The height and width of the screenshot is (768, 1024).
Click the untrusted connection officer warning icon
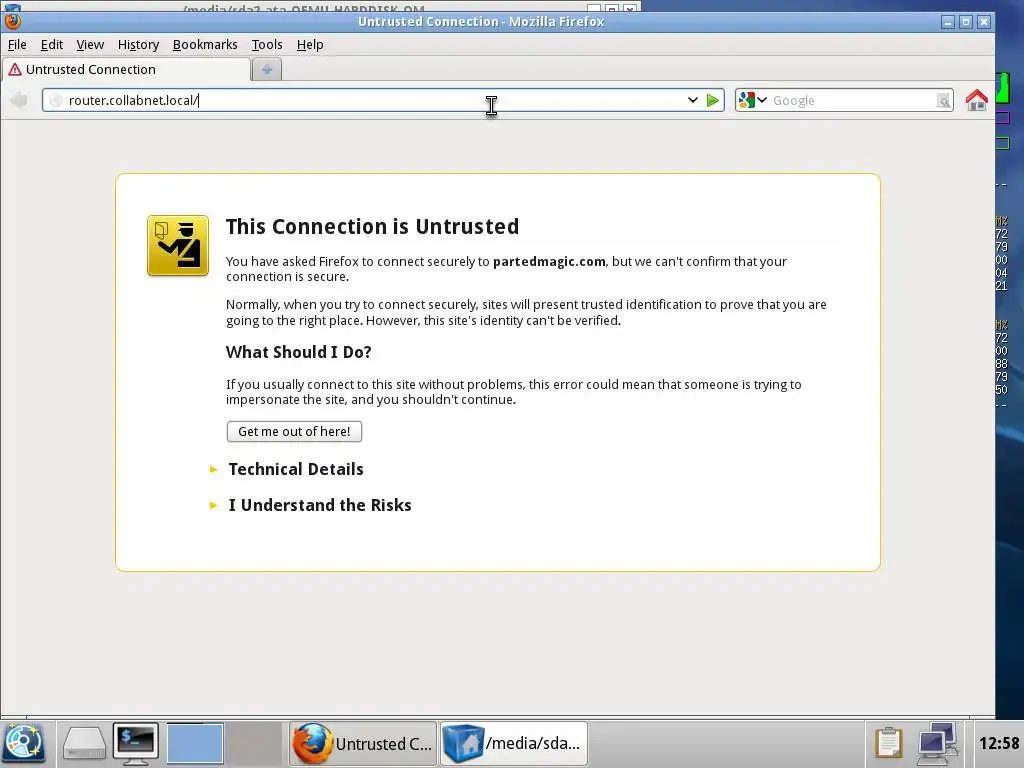click(x=178, y=246)
